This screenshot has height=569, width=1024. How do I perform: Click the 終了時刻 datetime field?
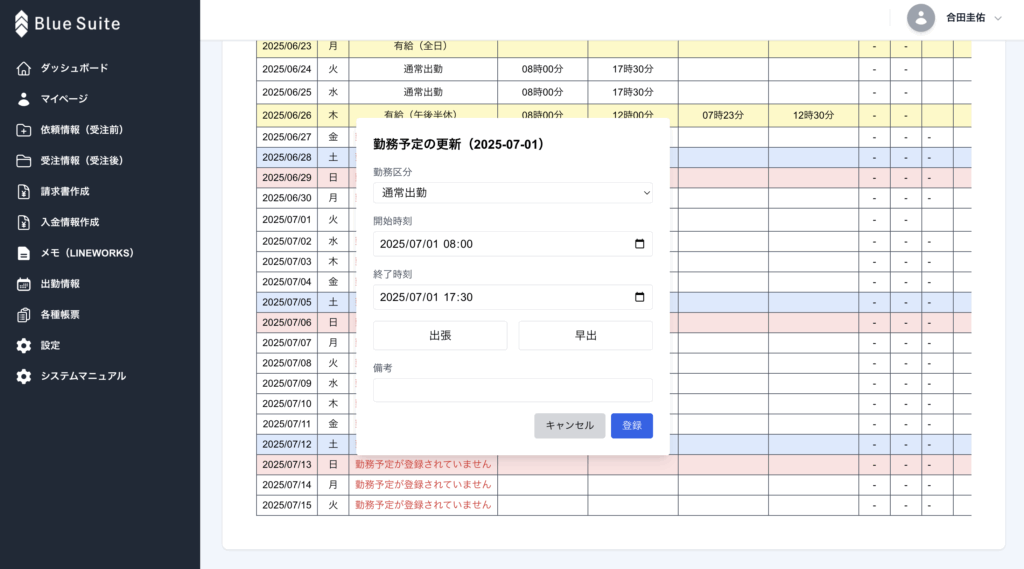click(x=513, y=297)
